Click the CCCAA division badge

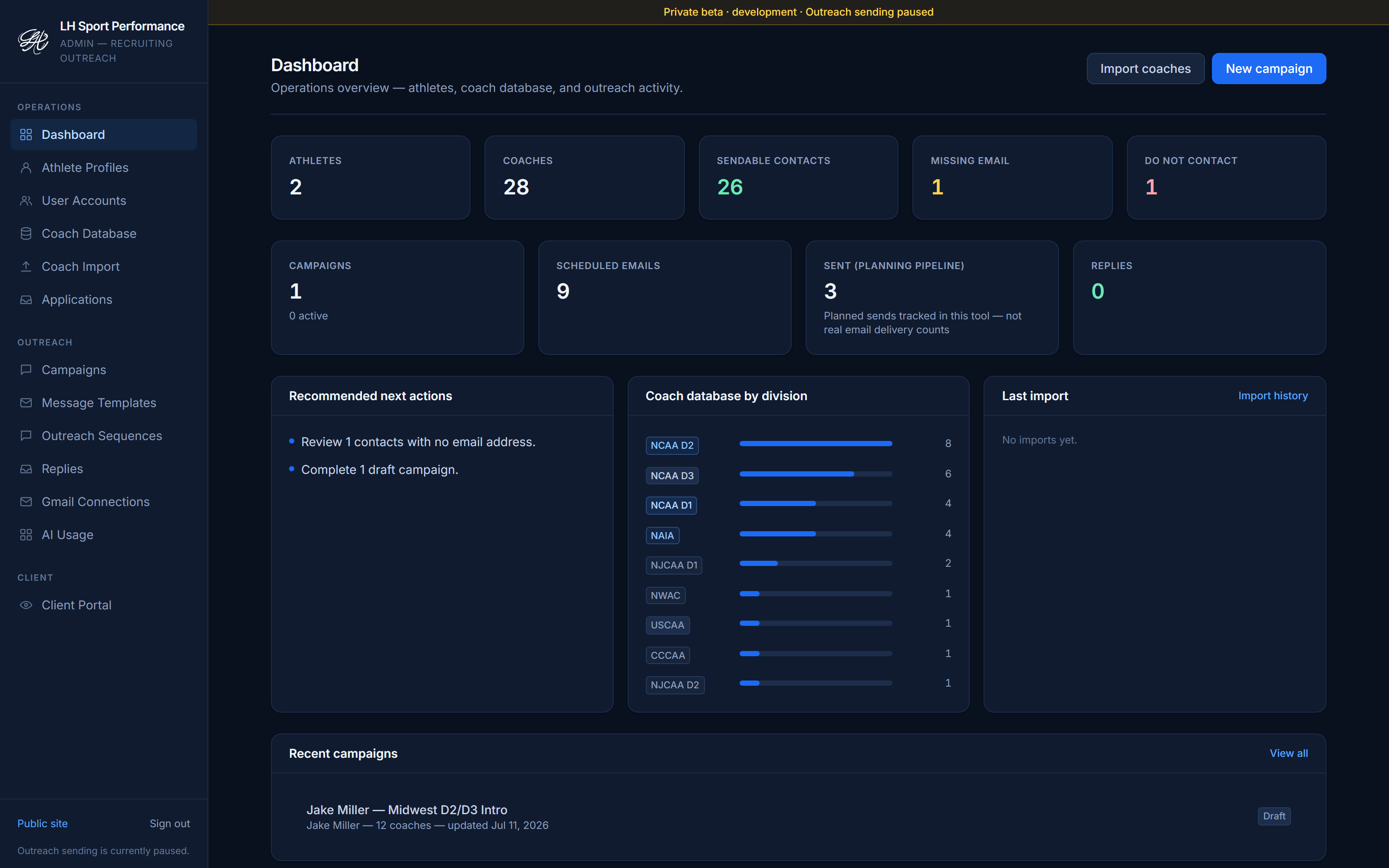668,655
